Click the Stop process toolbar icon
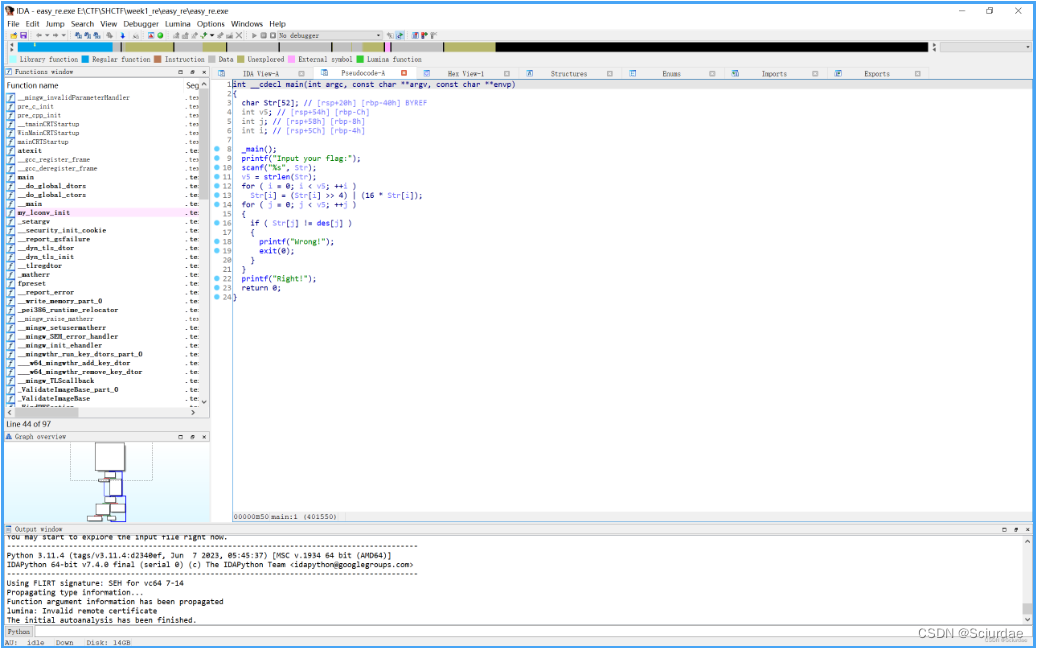 point(272,35)
